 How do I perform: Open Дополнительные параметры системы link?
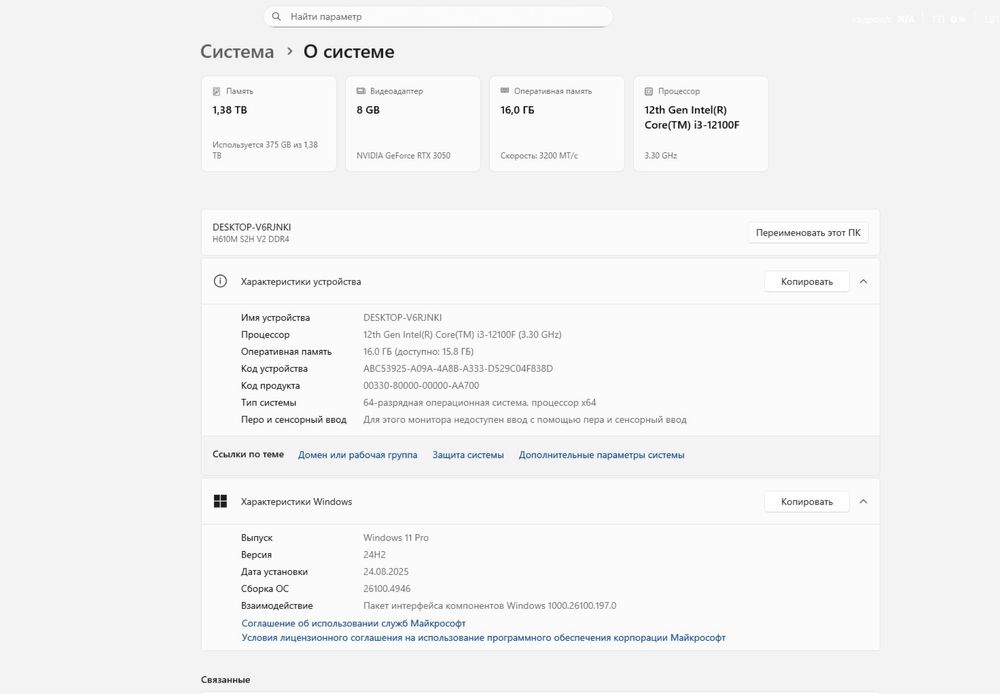coord(601,455)
